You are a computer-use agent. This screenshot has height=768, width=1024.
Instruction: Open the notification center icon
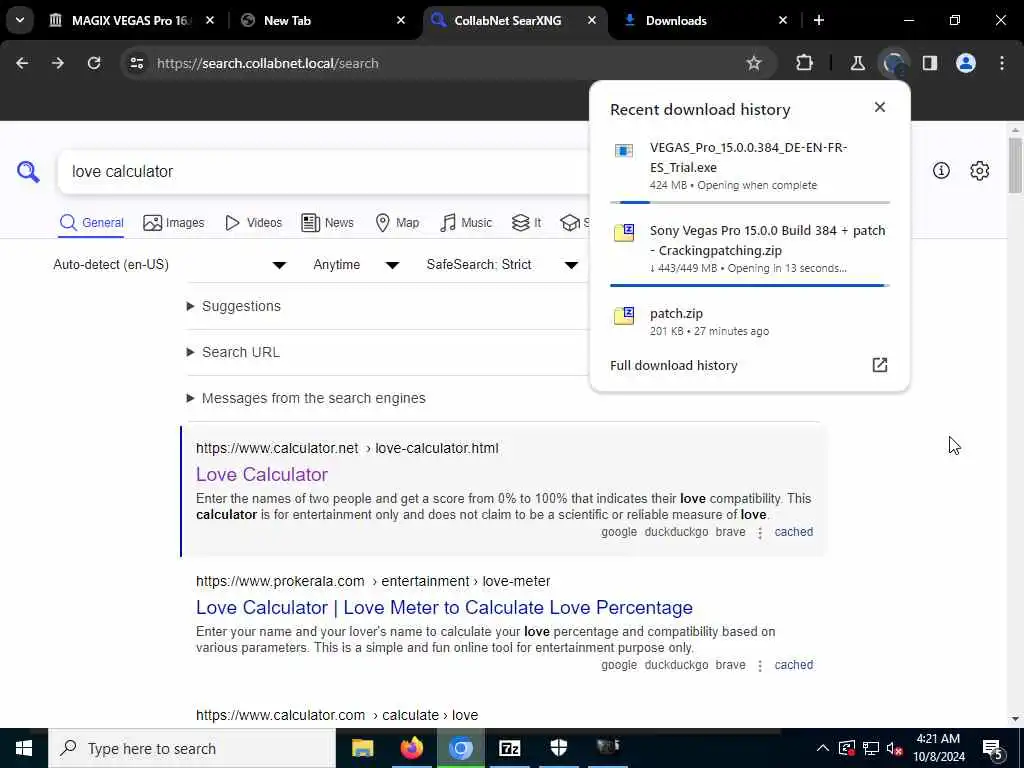[x=993, y=748]
